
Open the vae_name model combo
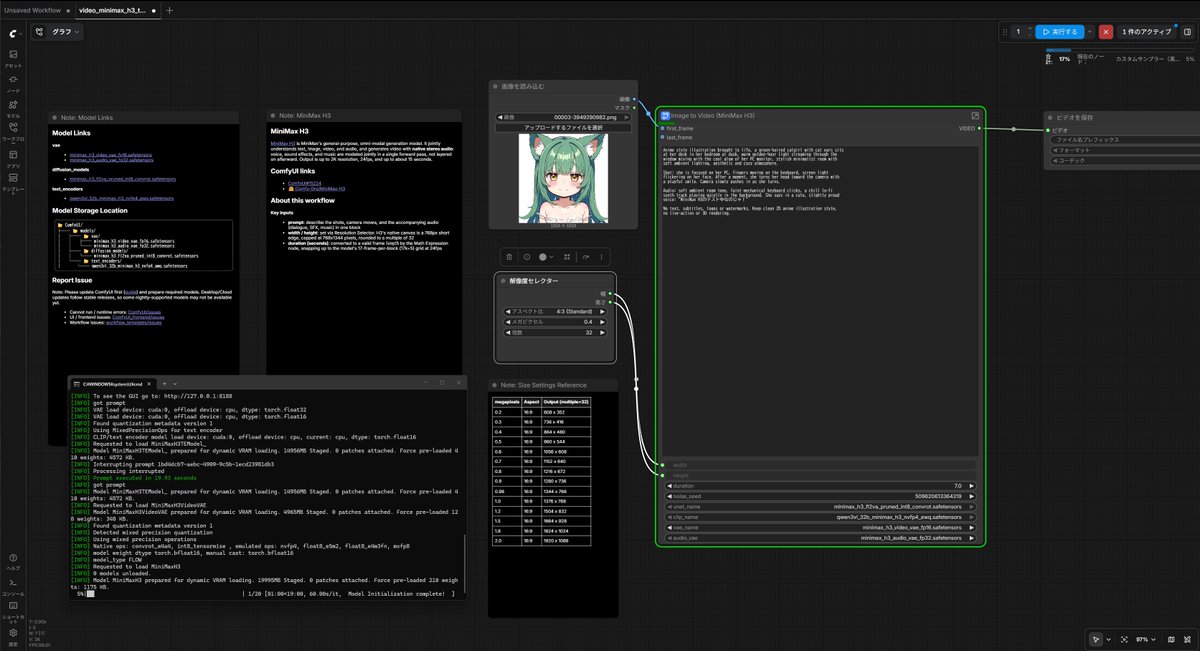tap(821, 527)
